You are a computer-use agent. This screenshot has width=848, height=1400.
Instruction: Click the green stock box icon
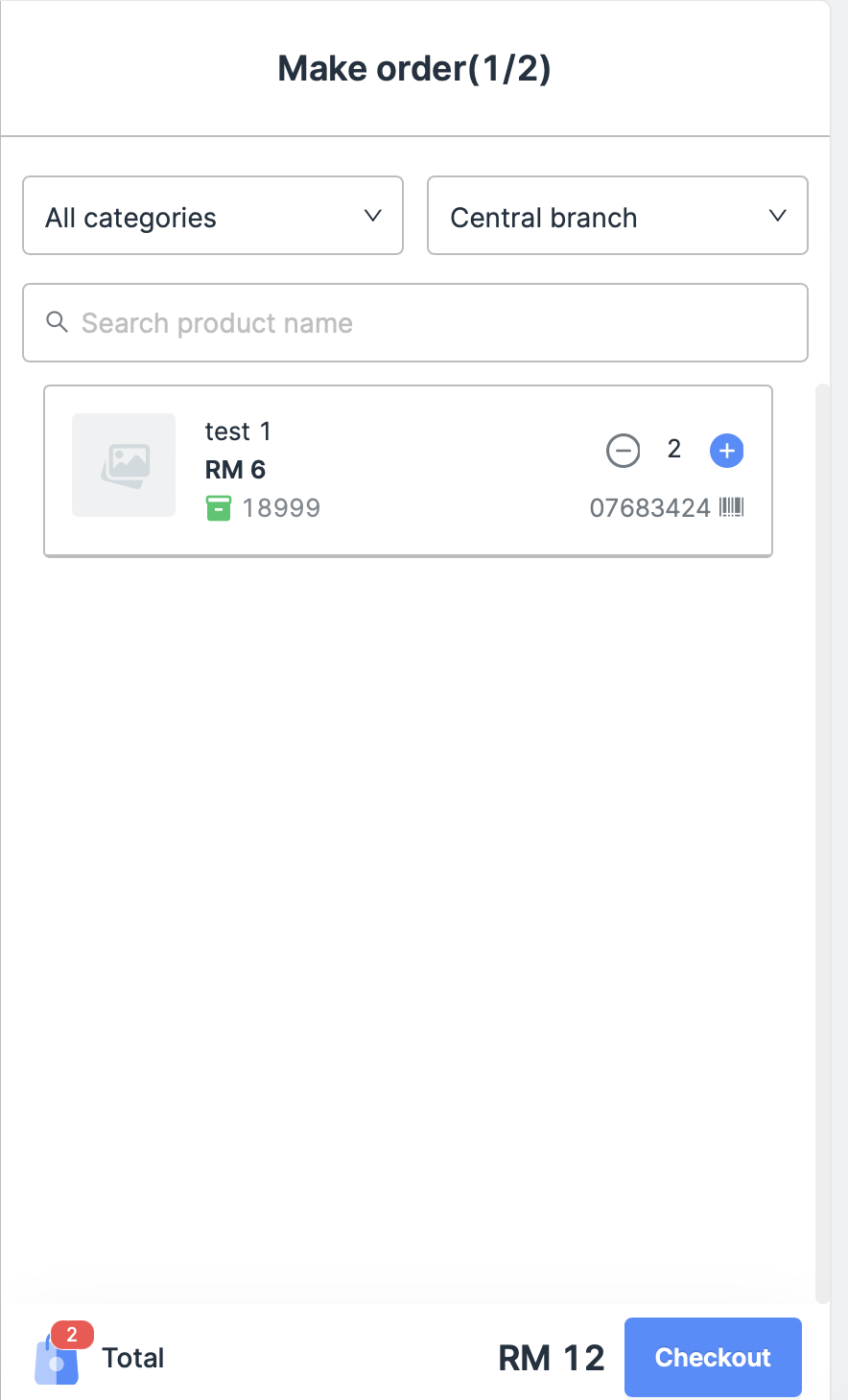[219, 507]
